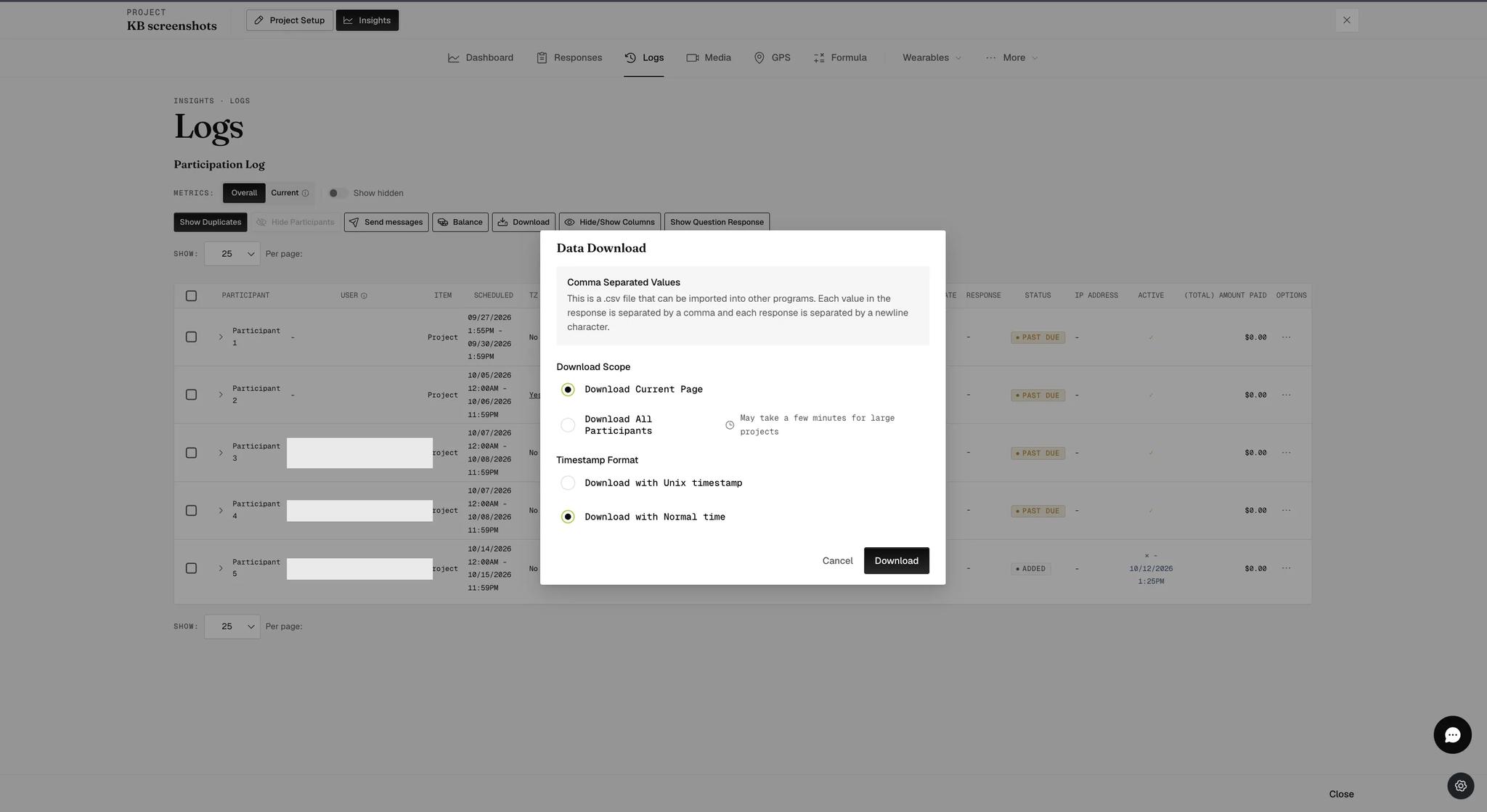Click the toolbar Download tray button

coord(523,222)
